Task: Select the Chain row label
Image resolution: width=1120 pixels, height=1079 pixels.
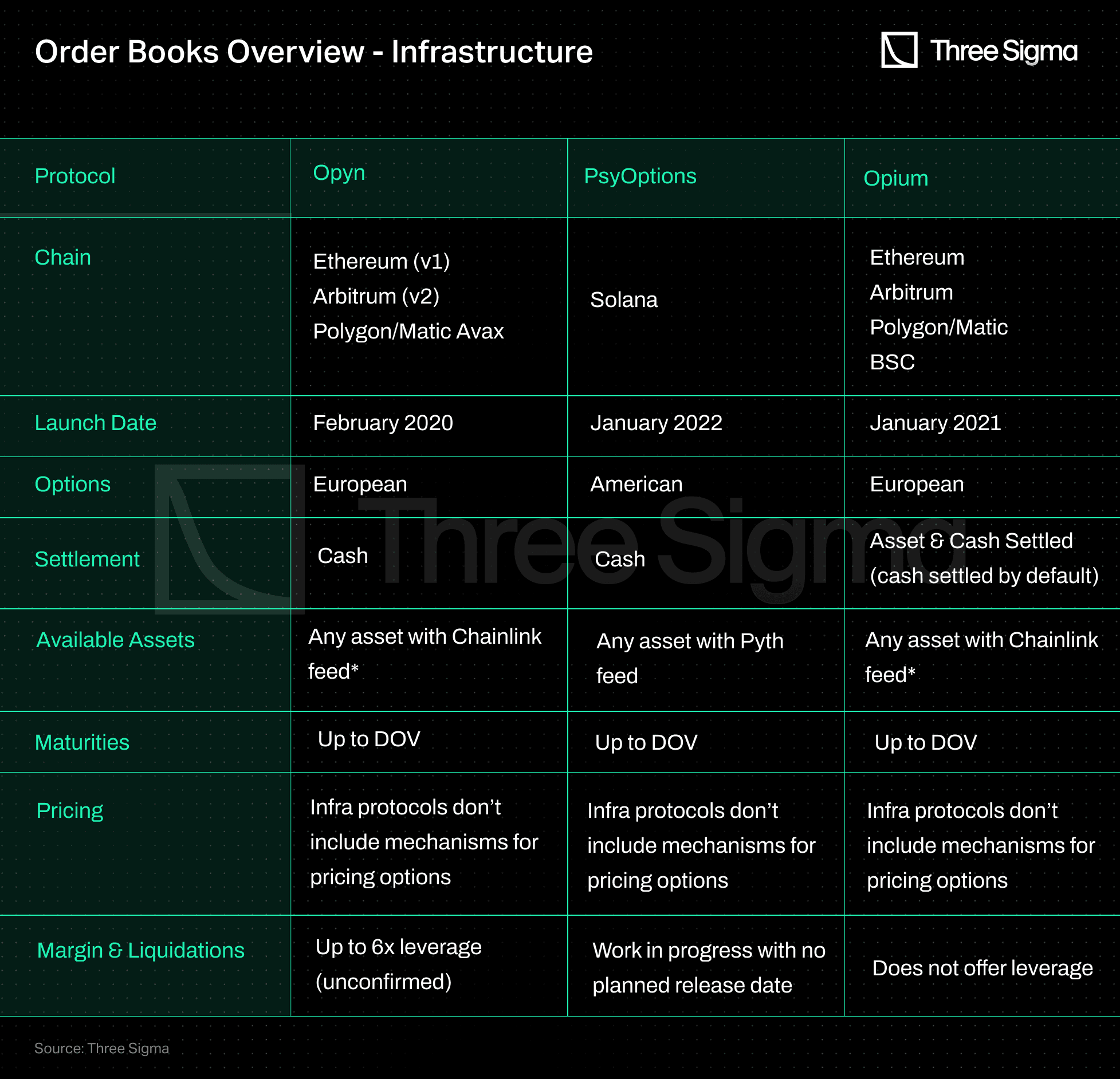Action: 63,257
